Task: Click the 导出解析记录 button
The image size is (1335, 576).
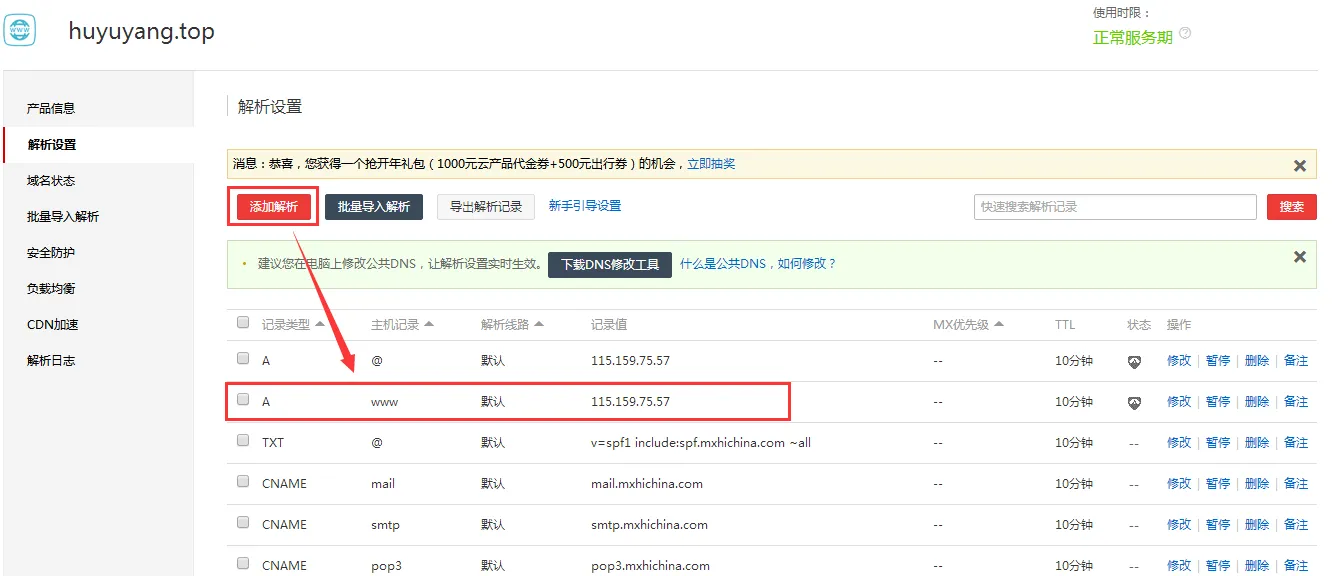Action: [x=486, y=206]
